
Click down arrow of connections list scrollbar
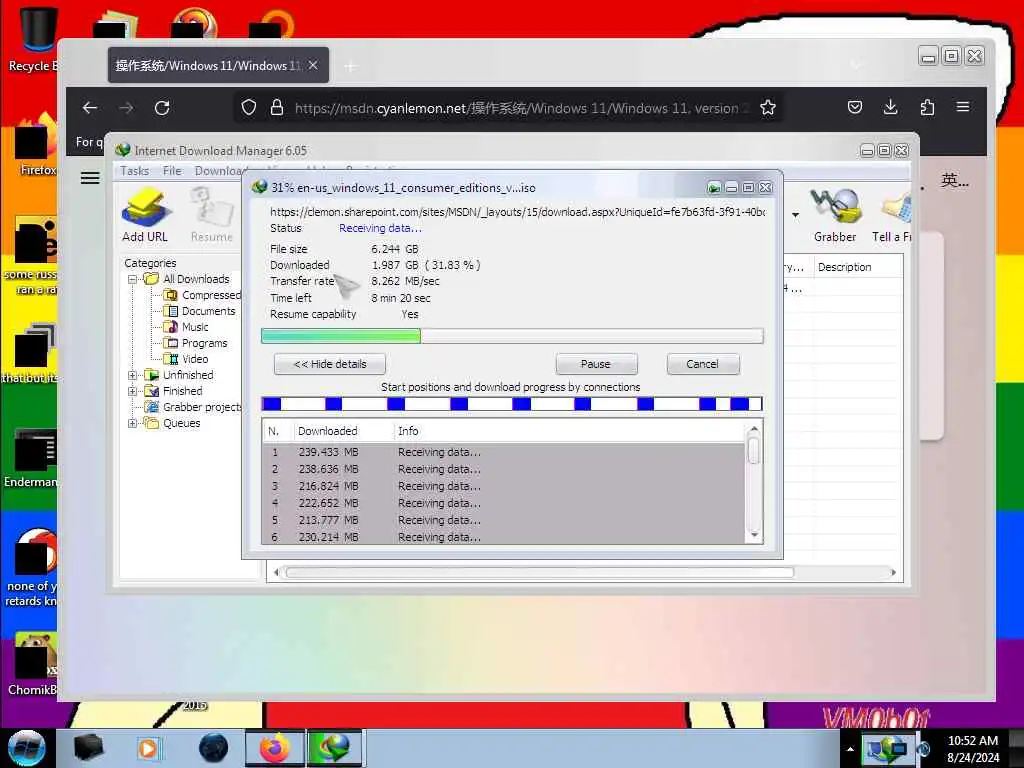[754, 536]
